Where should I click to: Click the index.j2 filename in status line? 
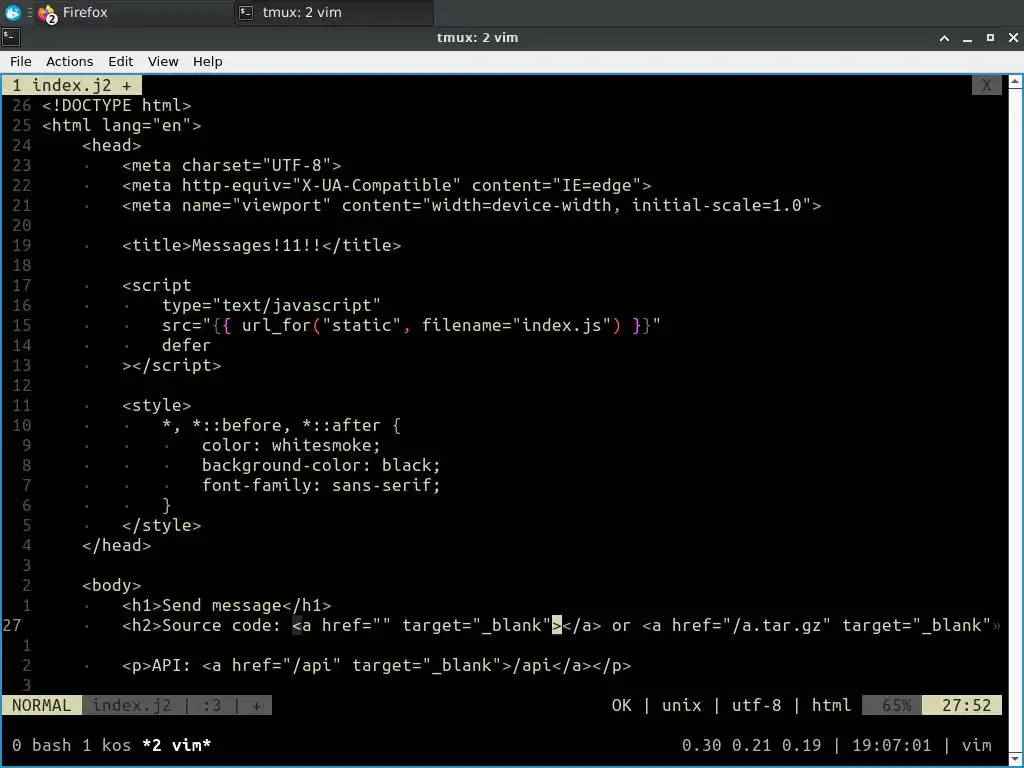click(131, 705)
